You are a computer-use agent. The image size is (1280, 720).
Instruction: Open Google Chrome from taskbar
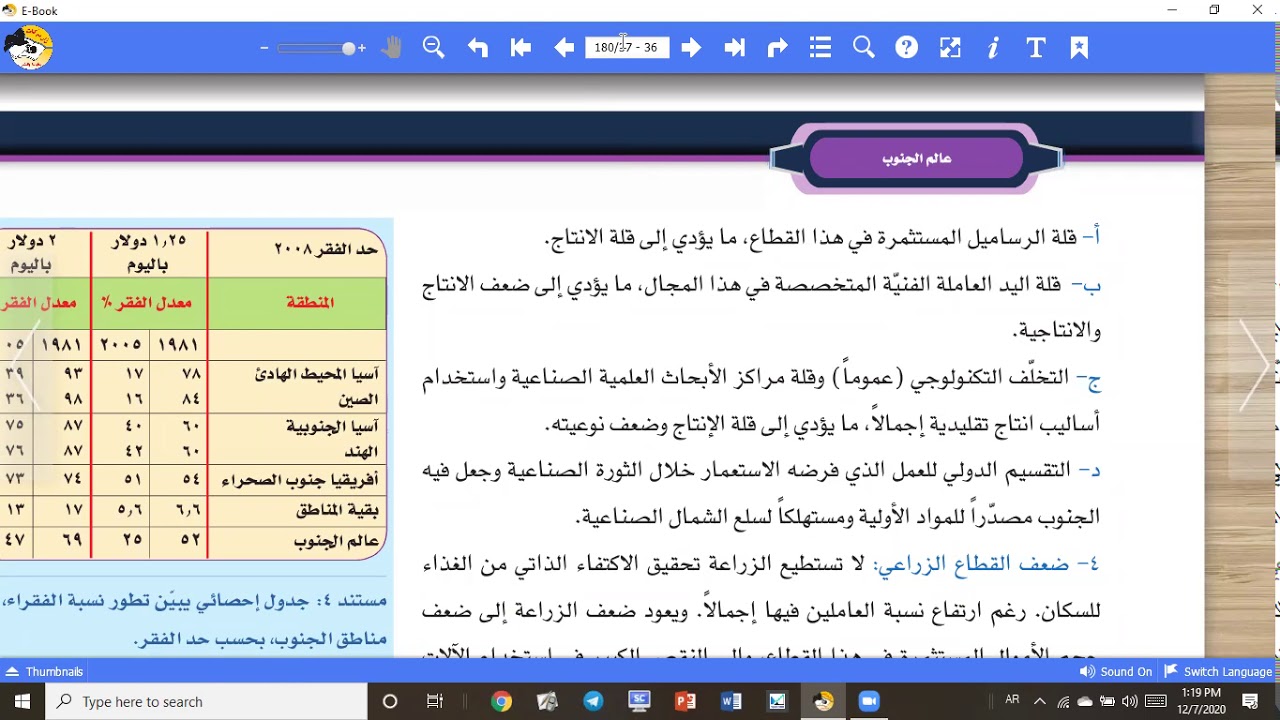(502, 701)
